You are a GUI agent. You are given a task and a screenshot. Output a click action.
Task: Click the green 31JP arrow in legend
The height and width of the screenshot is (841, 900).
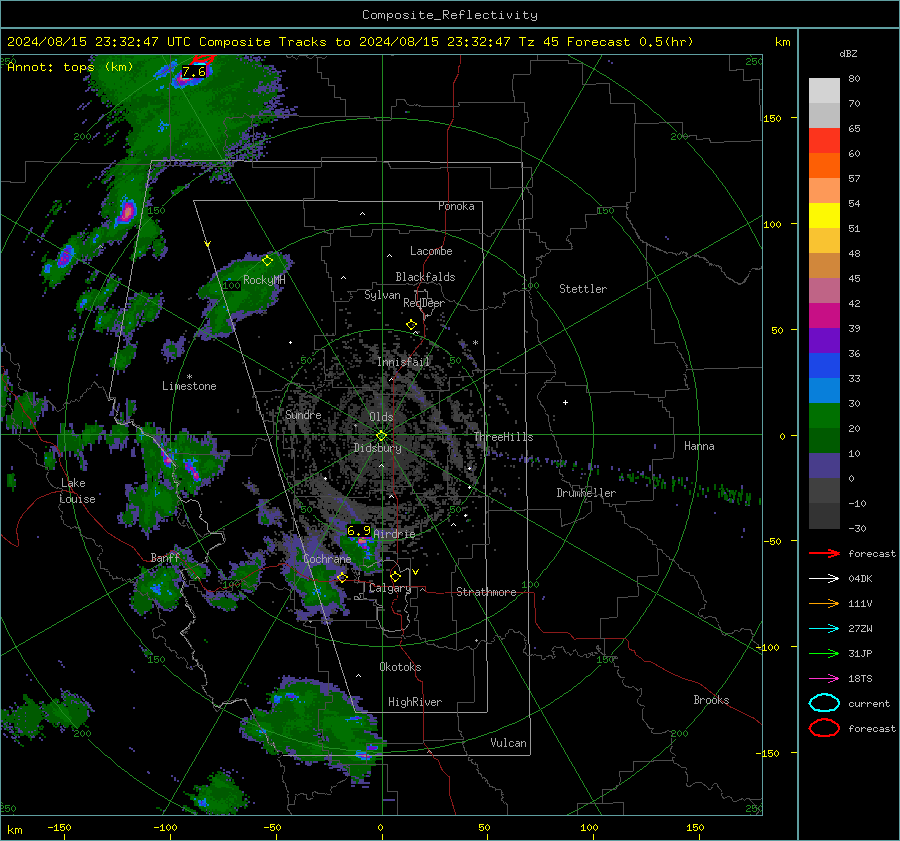tap(824, 653)
